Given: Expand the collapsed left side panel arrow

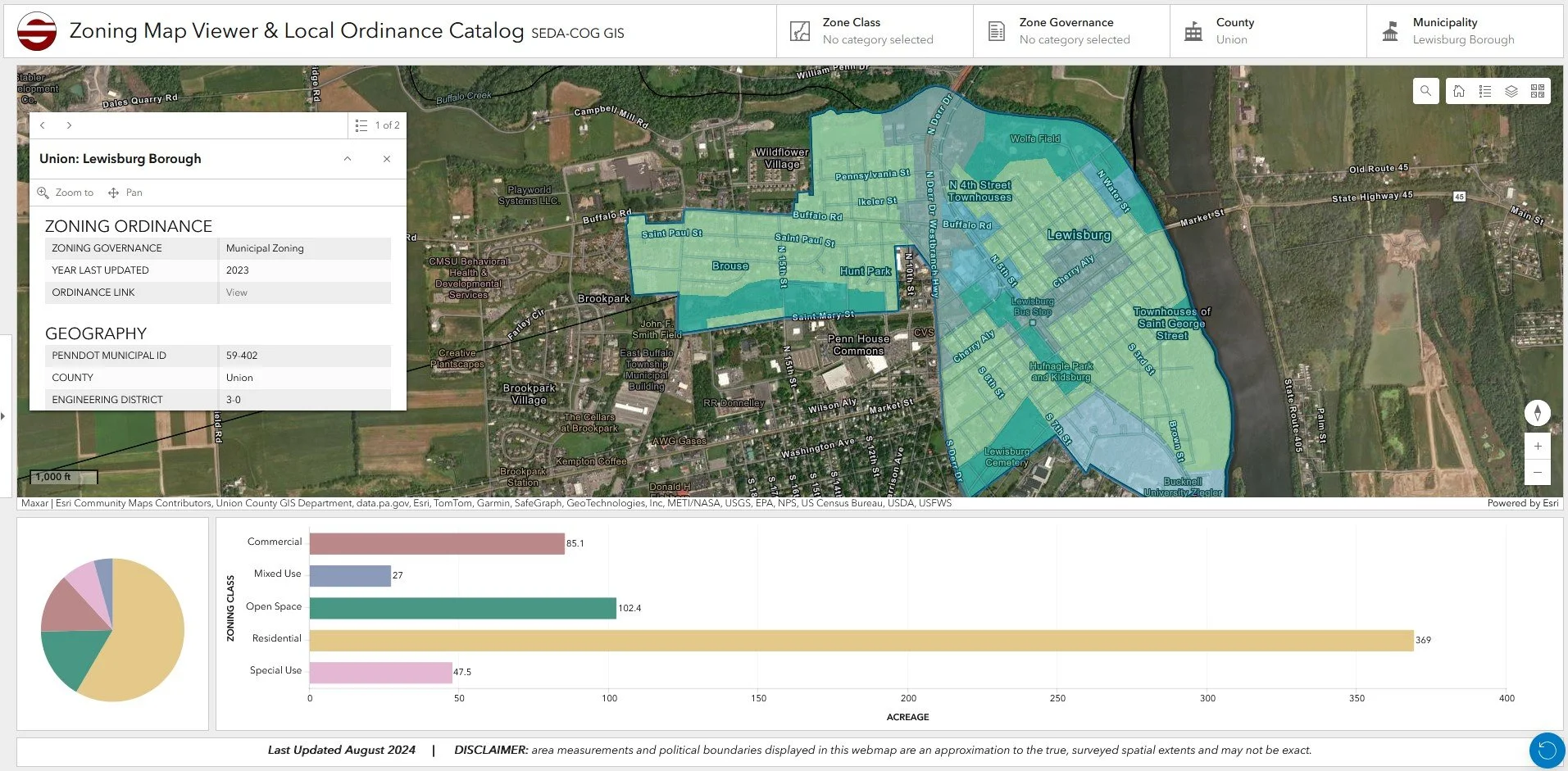Looking at the screenshot, I should tap(4, 416).
